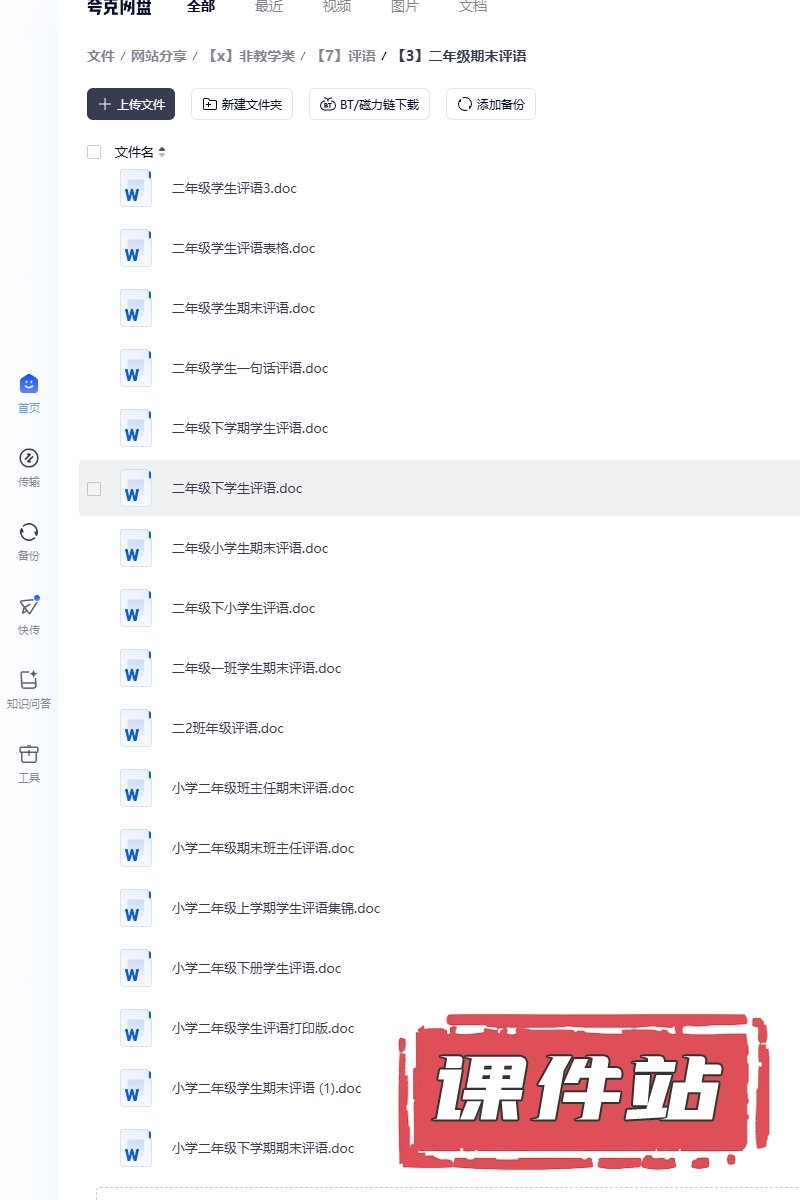The image size is (800, 1200).
Task: Open the 备份 backup sidebar icon
Action: (x=29, y=532)
